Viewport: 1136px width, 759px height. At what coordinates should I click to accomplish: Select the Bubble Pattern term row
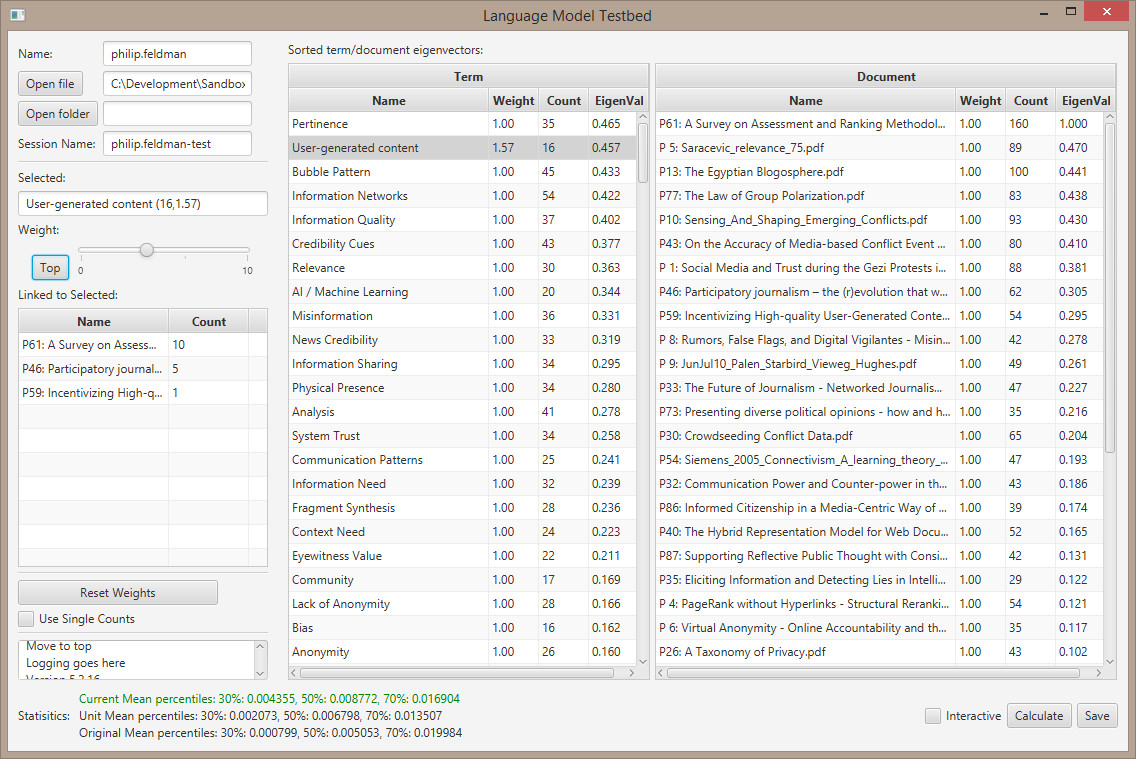point(389,172)
